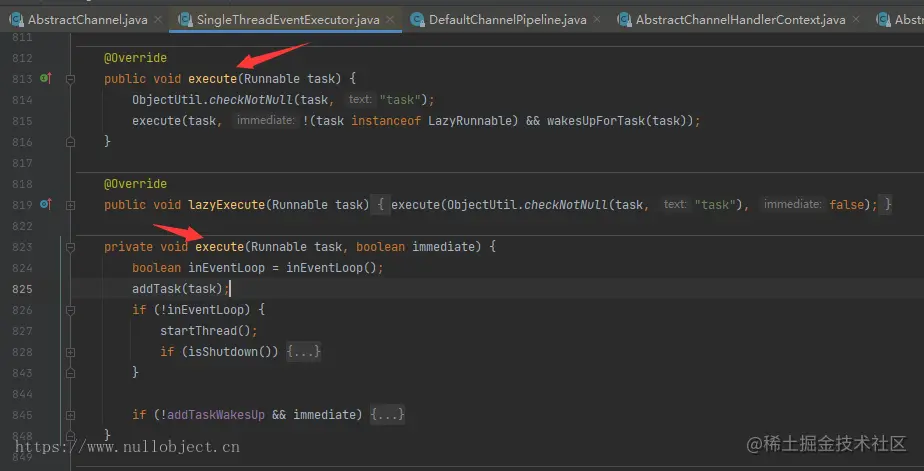
Task: Click the fold end marker on line 848
Action: point(70,436)
